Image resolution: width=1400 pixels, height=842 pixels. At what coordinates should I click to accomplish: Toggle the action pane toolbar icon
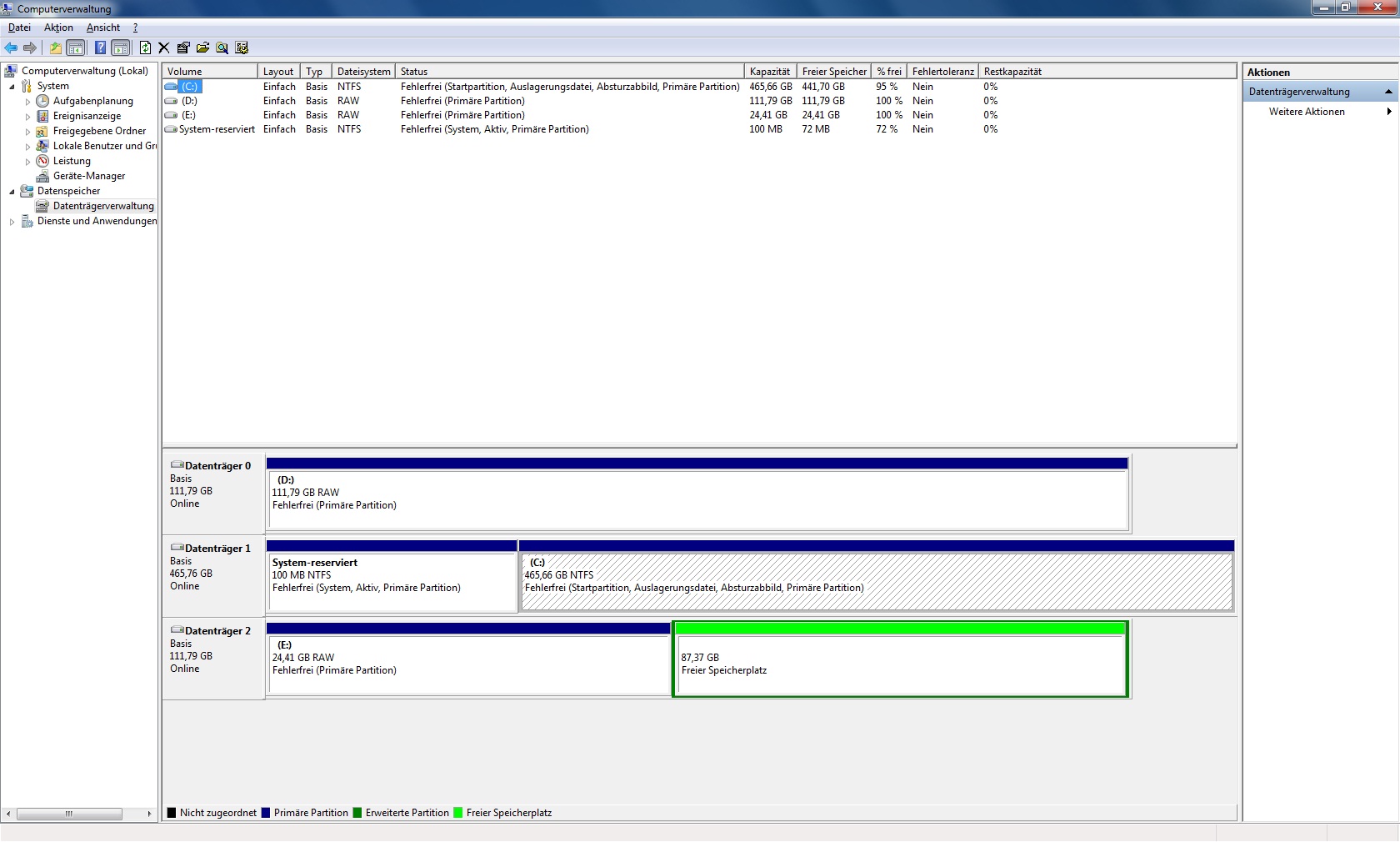point(121,48)
